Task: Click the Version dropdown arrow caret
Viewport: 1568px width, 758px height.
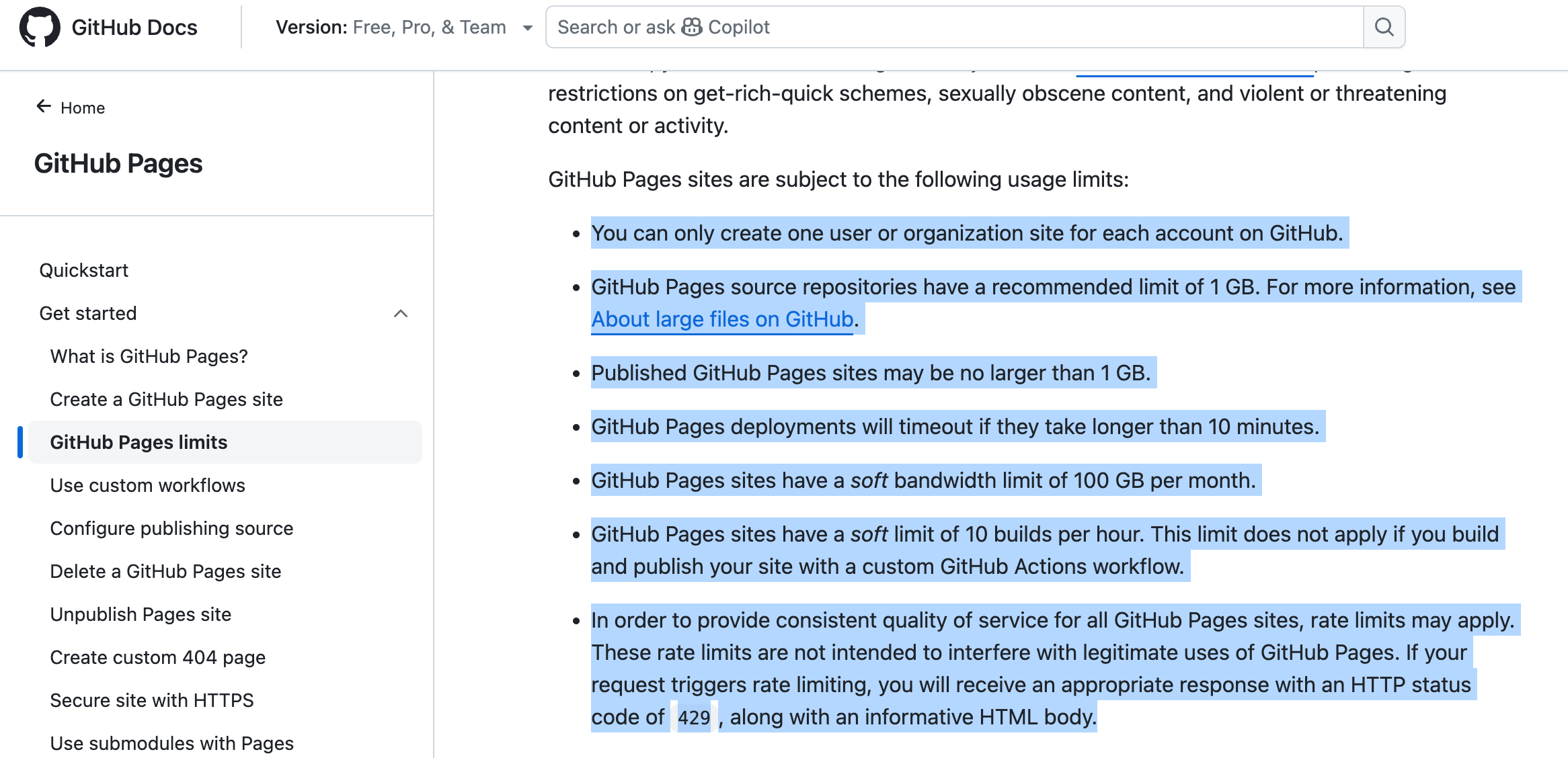Action: pyautogui.click(x=528, y=28)
